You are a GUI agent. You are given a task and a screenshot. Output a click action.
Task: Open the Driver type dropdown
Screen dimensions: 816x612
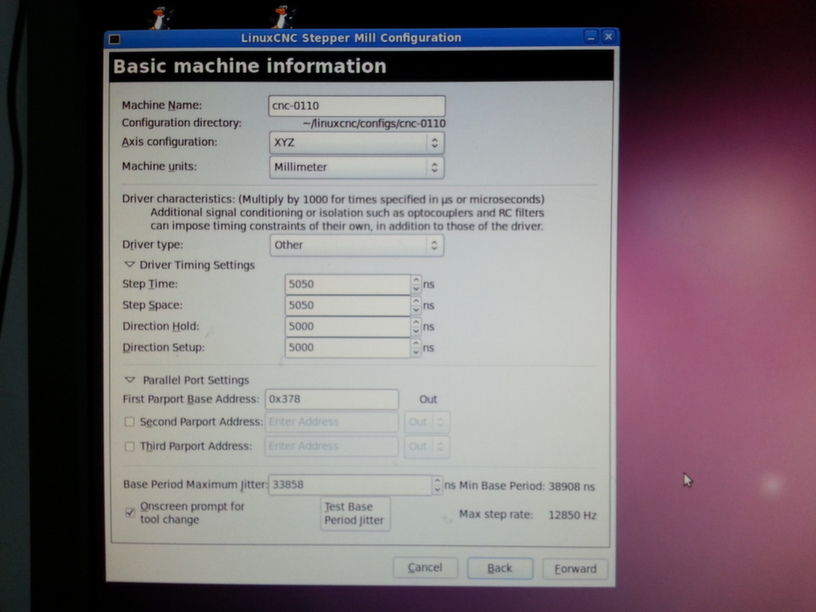pyautogui.click(x=357, y=245)
